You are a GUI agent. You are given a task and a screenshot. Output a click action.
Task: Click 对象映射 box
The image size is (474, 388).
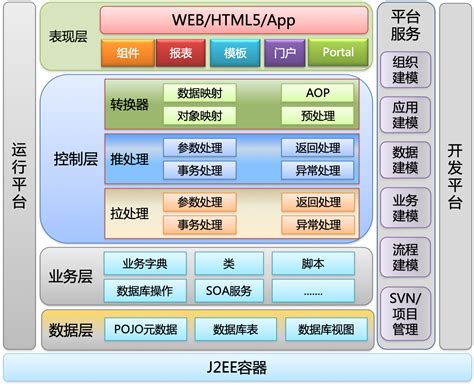click(x=200, y=115)
